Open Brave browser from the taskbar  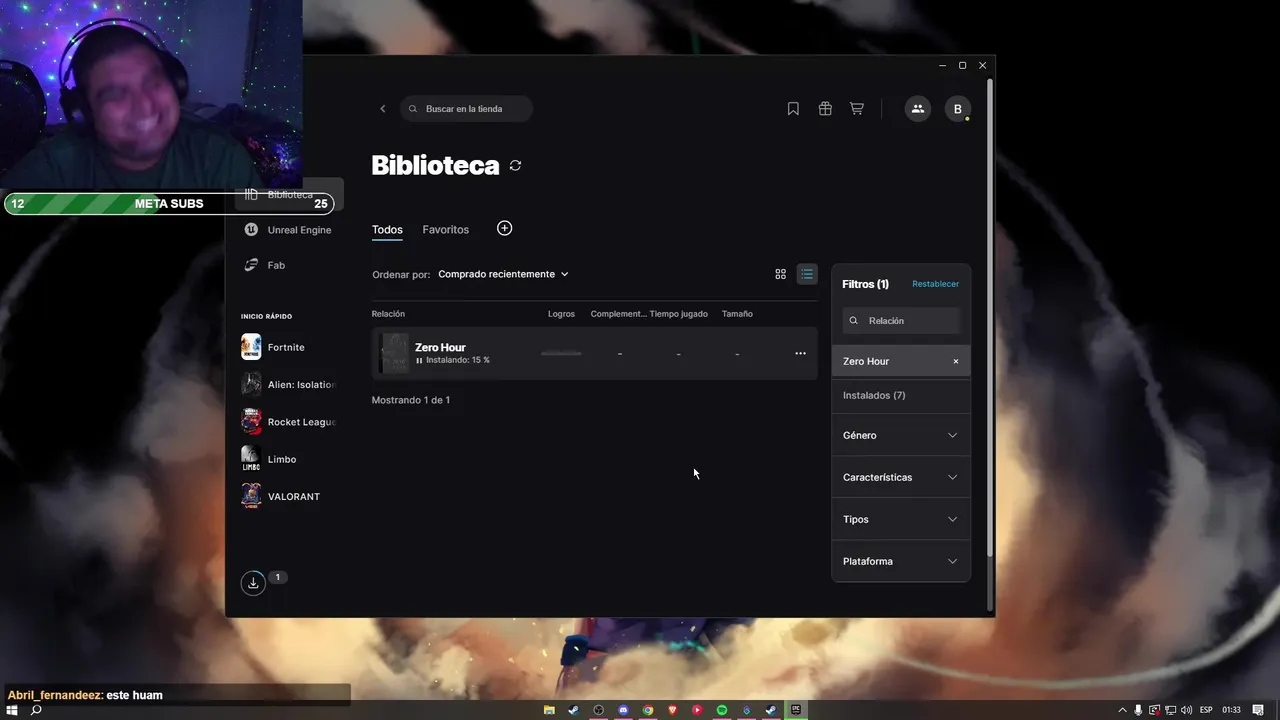click(673, 710)
